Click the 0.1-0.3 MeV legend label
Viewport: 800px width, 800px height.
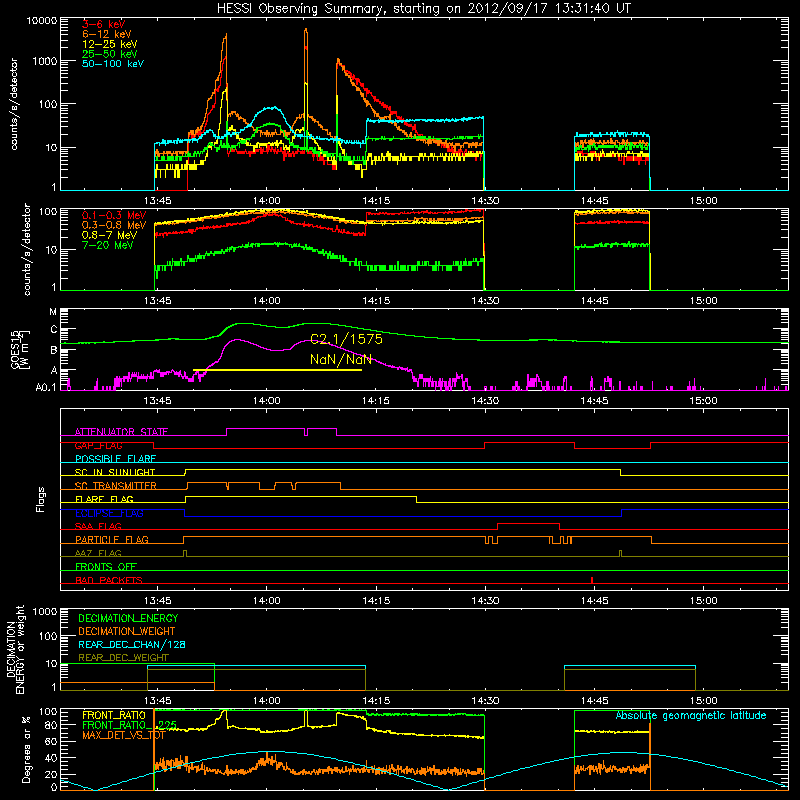(x=114, y=215)
